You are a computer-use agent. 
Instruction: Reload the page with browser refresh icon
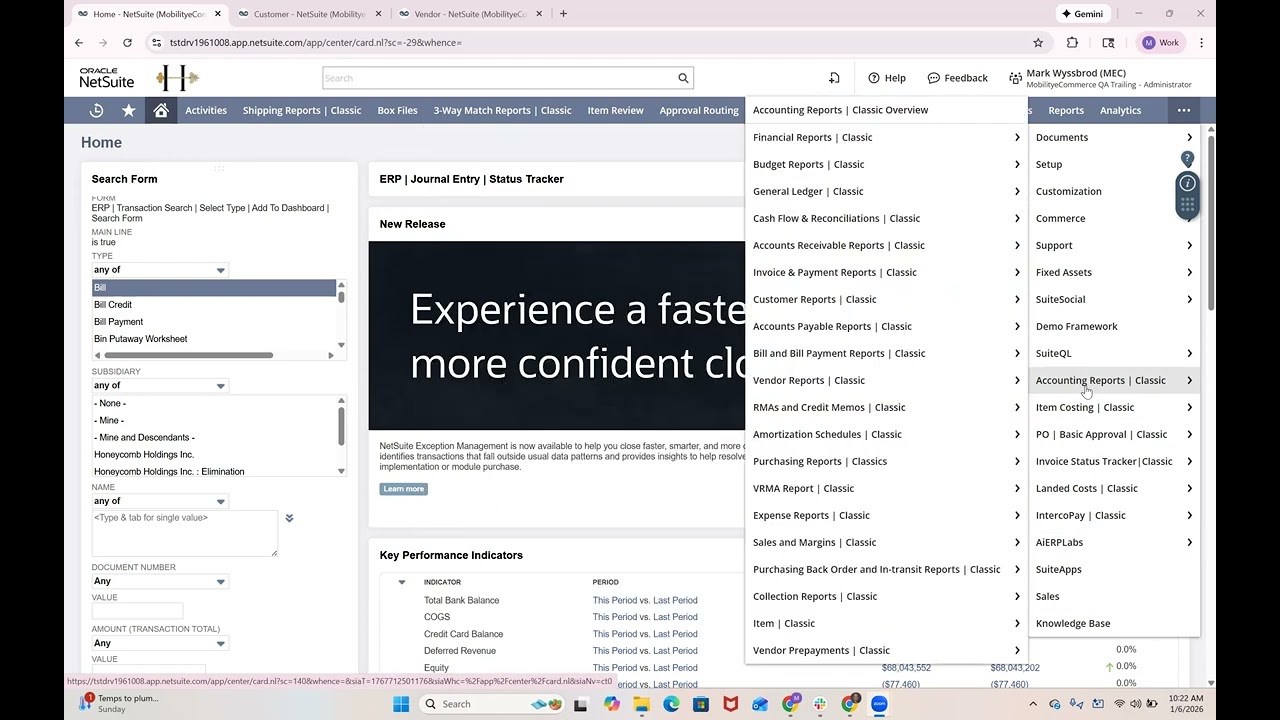tap(127, 43)
